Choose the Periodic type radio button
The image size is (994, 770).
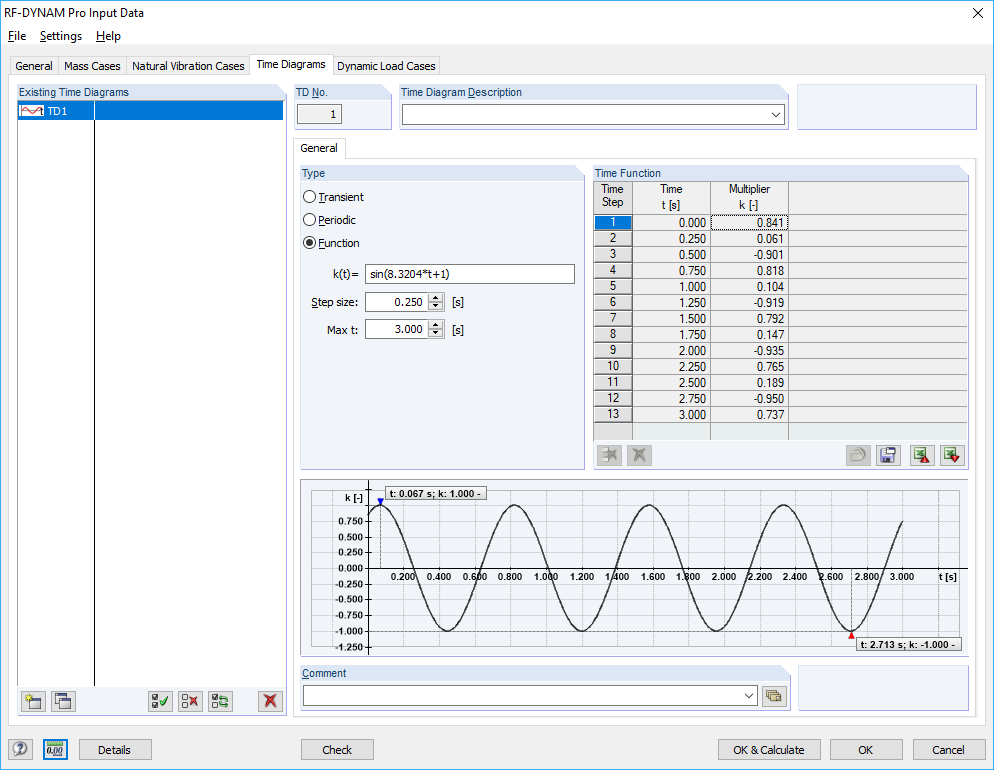pyautogui.click(x=310, y=220)
